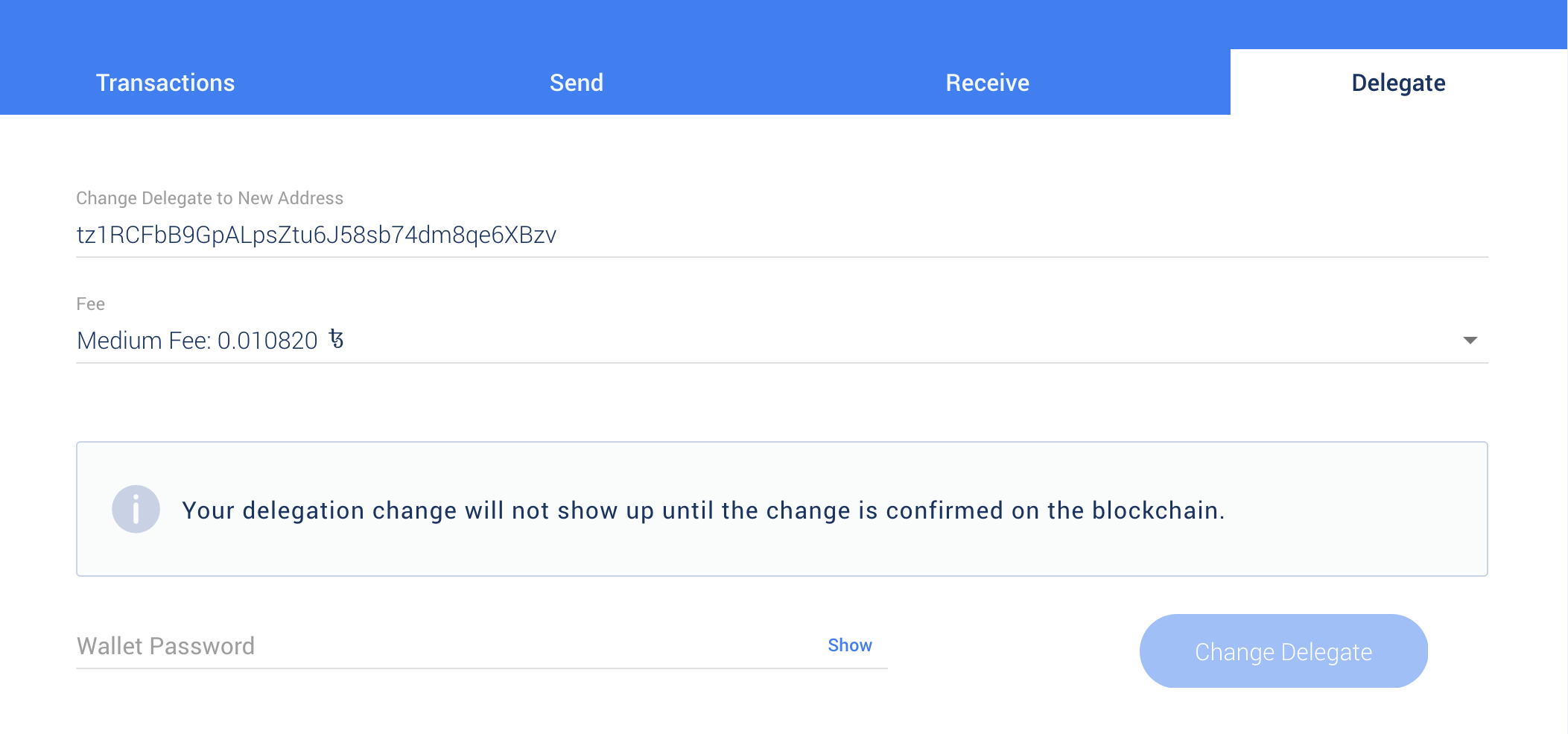Click the word "blockchain" in the notice
The width and height of the screenshot is (1568, 734).
(1155, 510)
